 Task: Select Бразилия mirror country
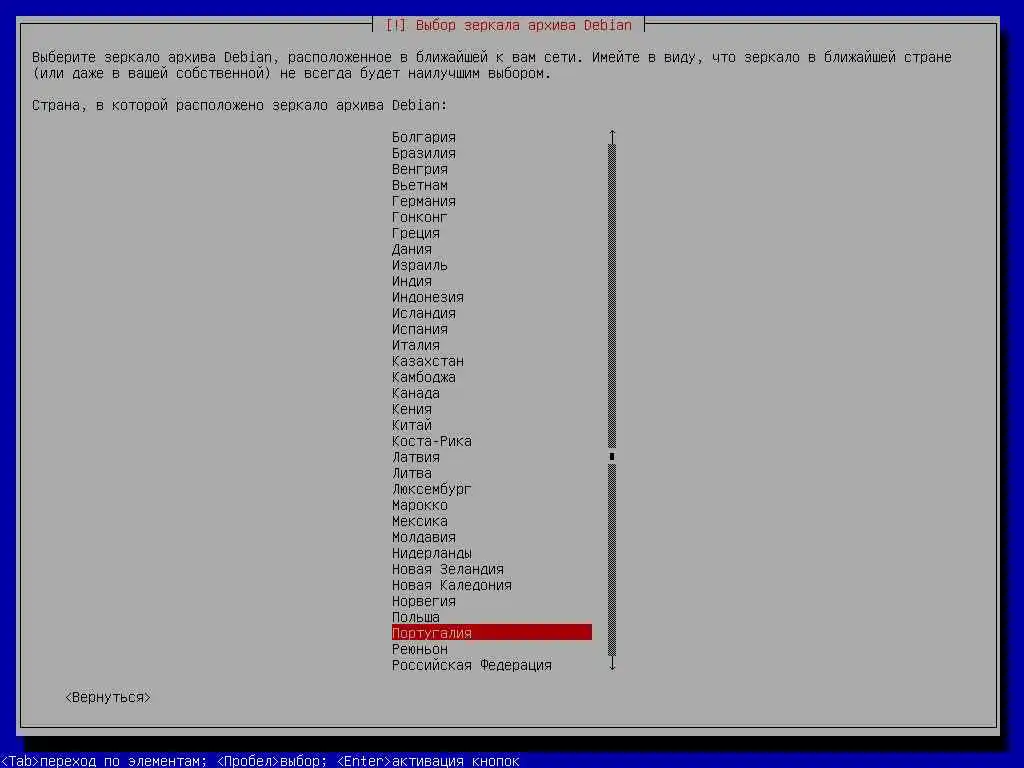click(x=424, y=153)
